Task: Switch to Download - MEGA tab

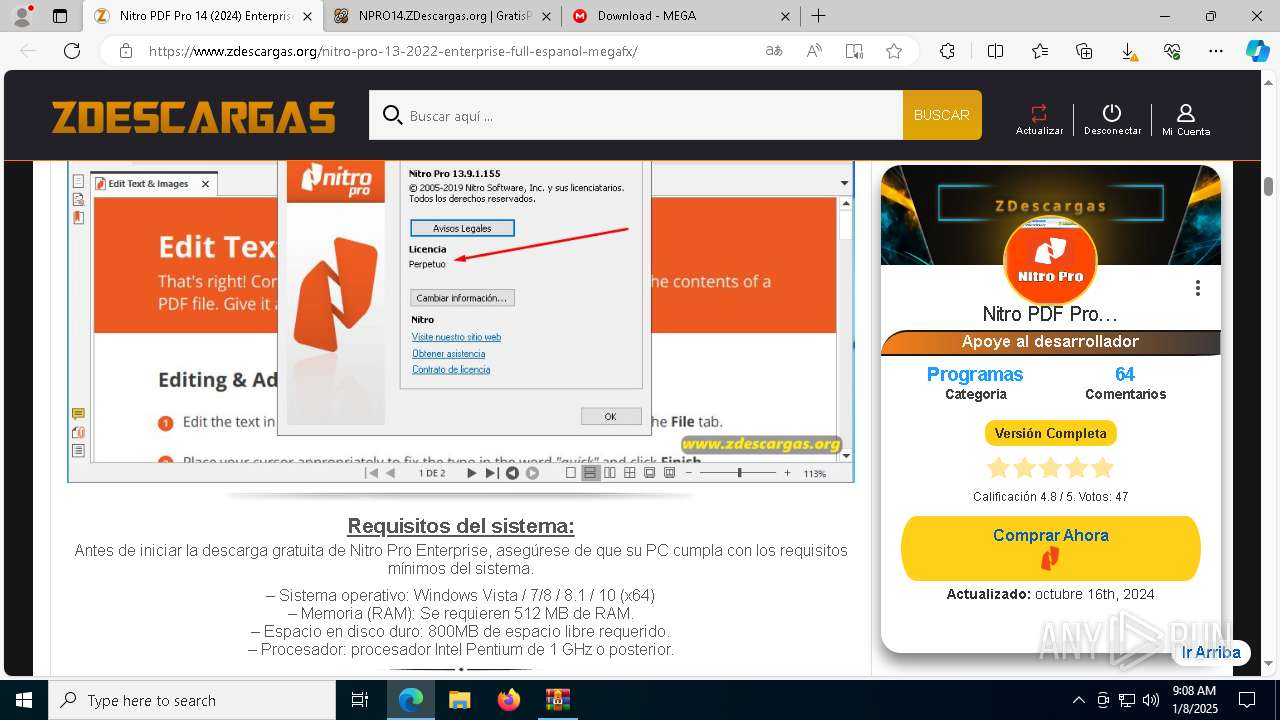Action: point(680,16)
